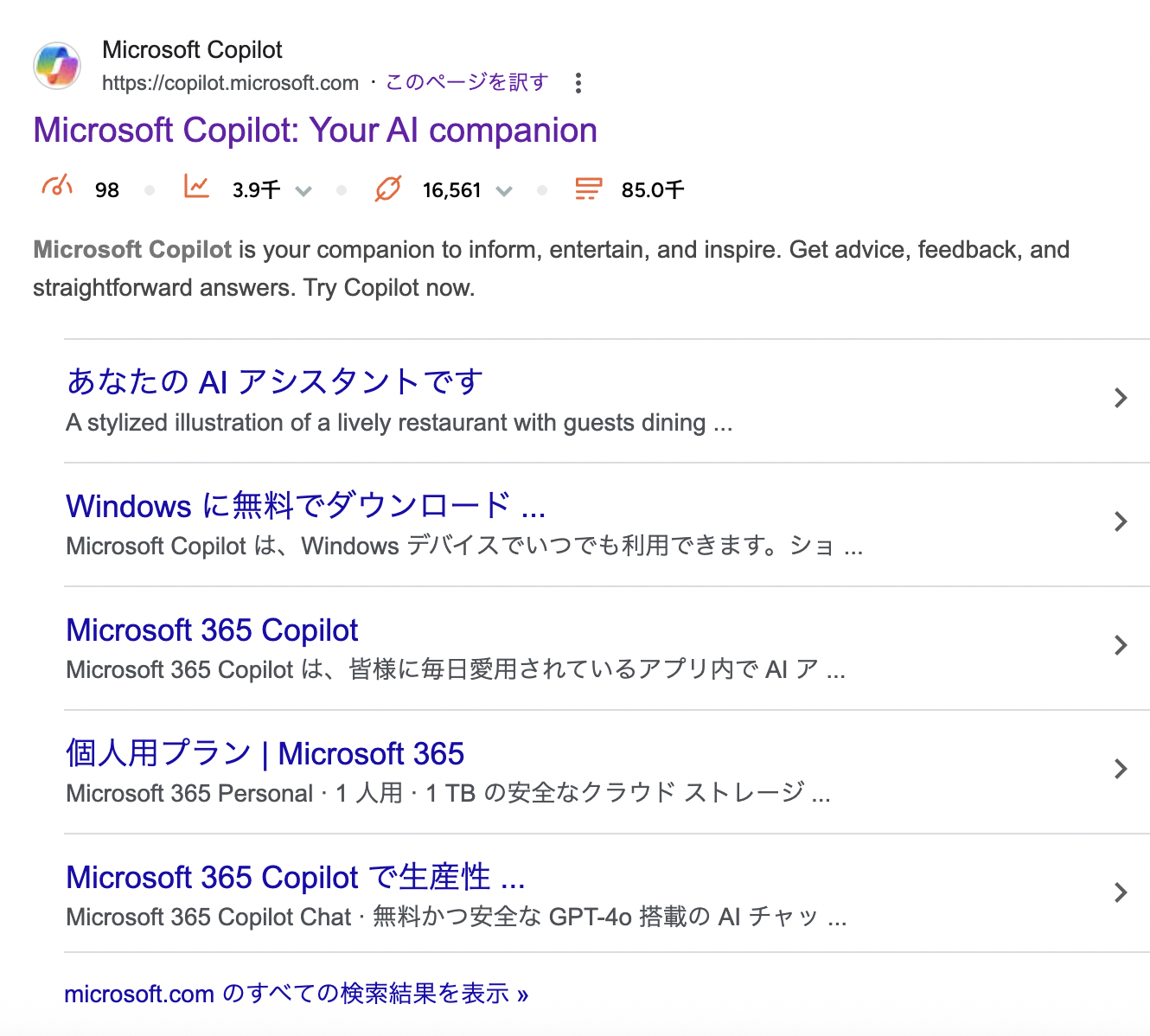Screen dimensions: 1150x1036
Task: Click the 'A stylized illustration of a lively restaurant' description
Action: point(399,423)
